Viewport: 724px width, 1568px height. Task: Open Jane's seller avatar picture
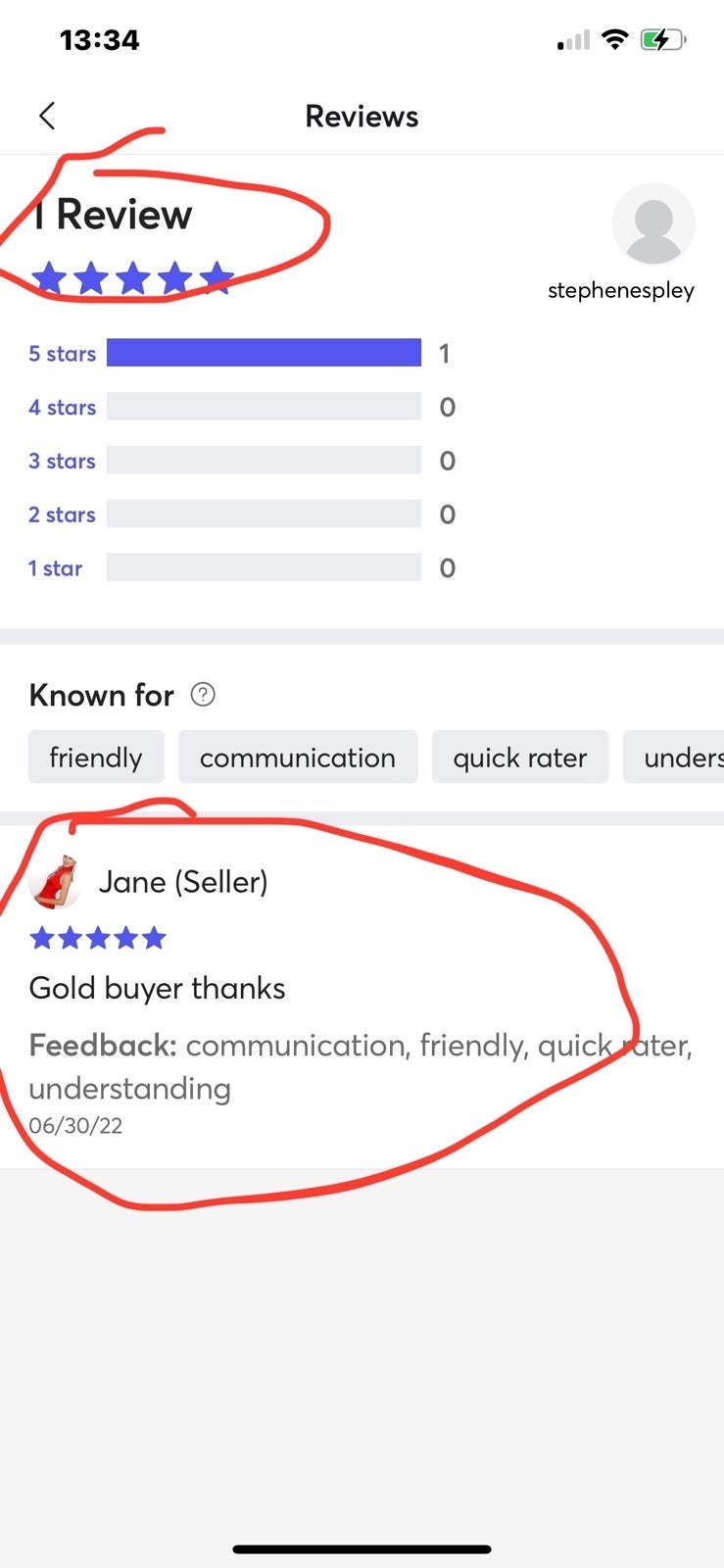pyautogui.click(x=55, y=882)
